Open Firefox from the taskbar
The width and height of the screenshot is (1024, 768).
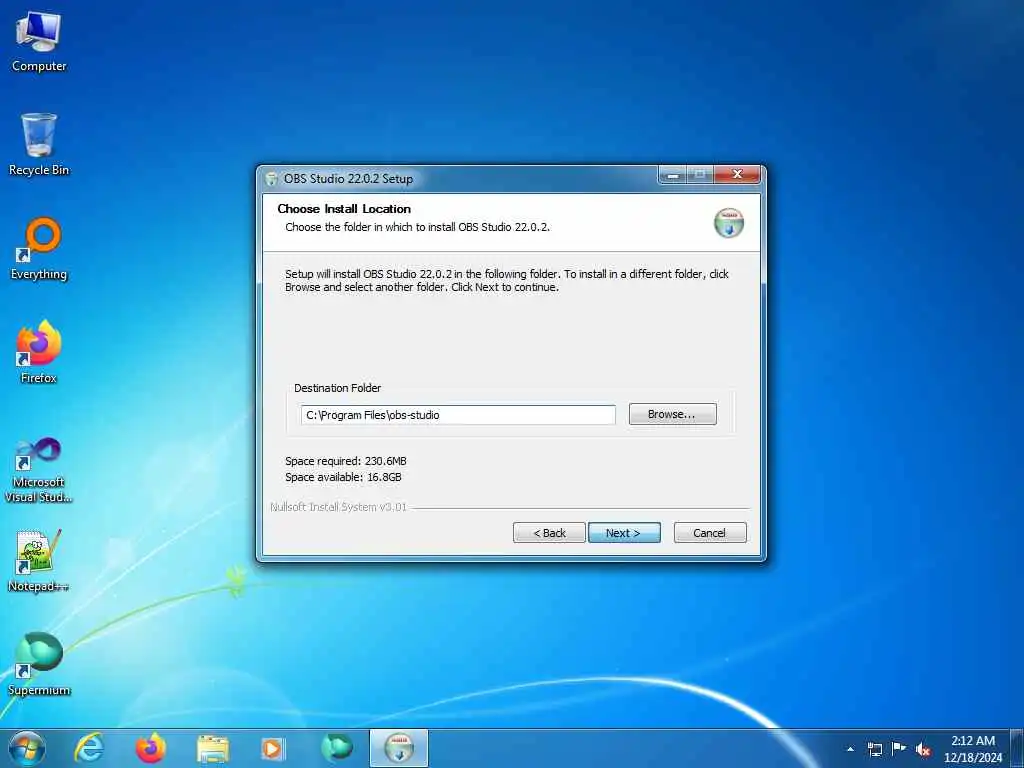(150, 748)
